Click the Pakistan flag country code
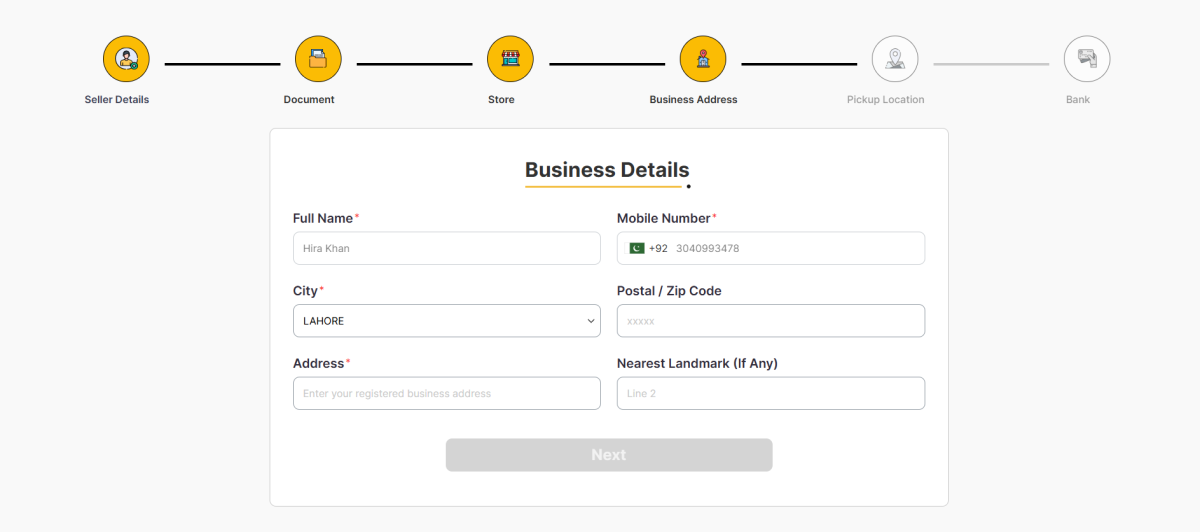Screen dimensions: 1200x532 point(636,248)
